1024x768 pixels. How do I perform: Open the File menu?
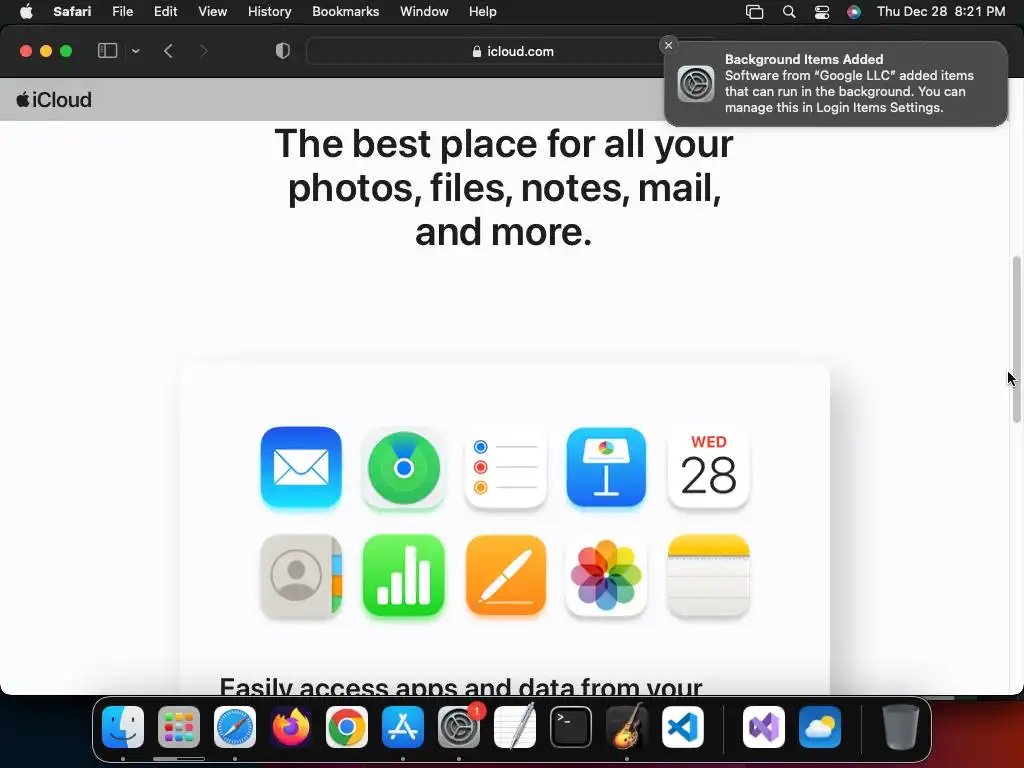tap(123, 12)
